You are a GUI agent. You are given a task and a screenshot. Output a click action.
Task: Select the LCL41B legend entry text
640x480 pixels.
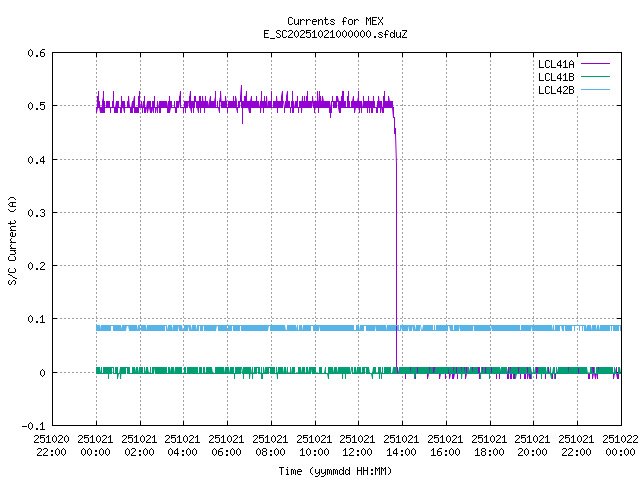tap(555, 77)
